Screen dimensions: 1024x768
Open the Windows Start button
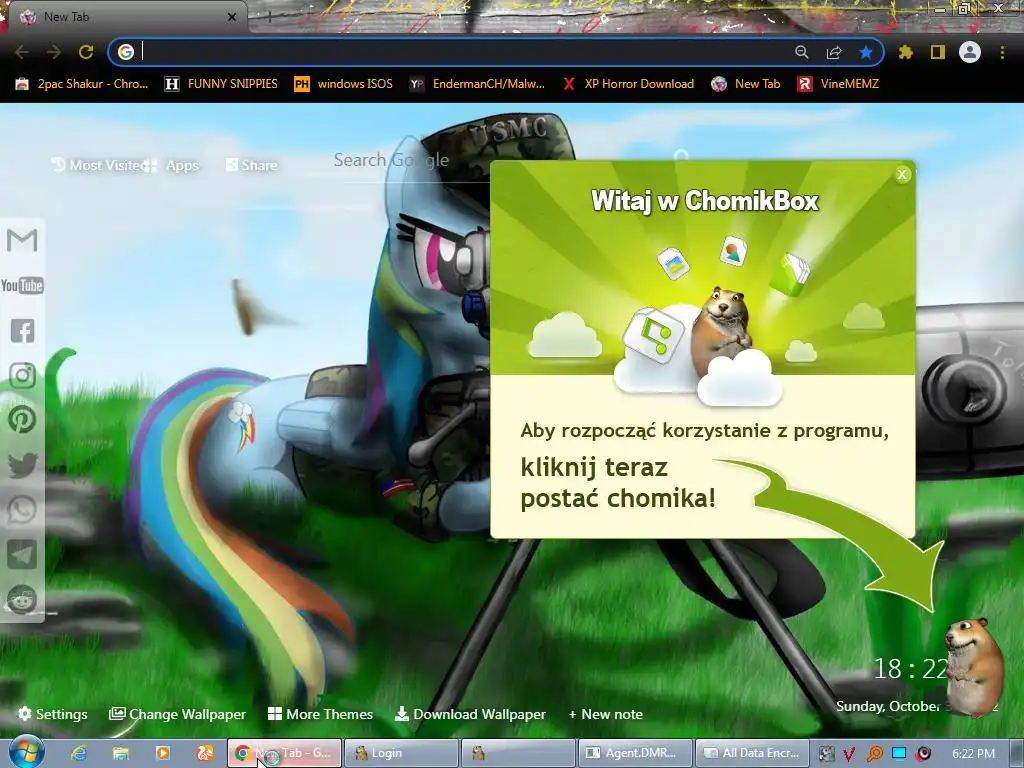pos(25,753)
